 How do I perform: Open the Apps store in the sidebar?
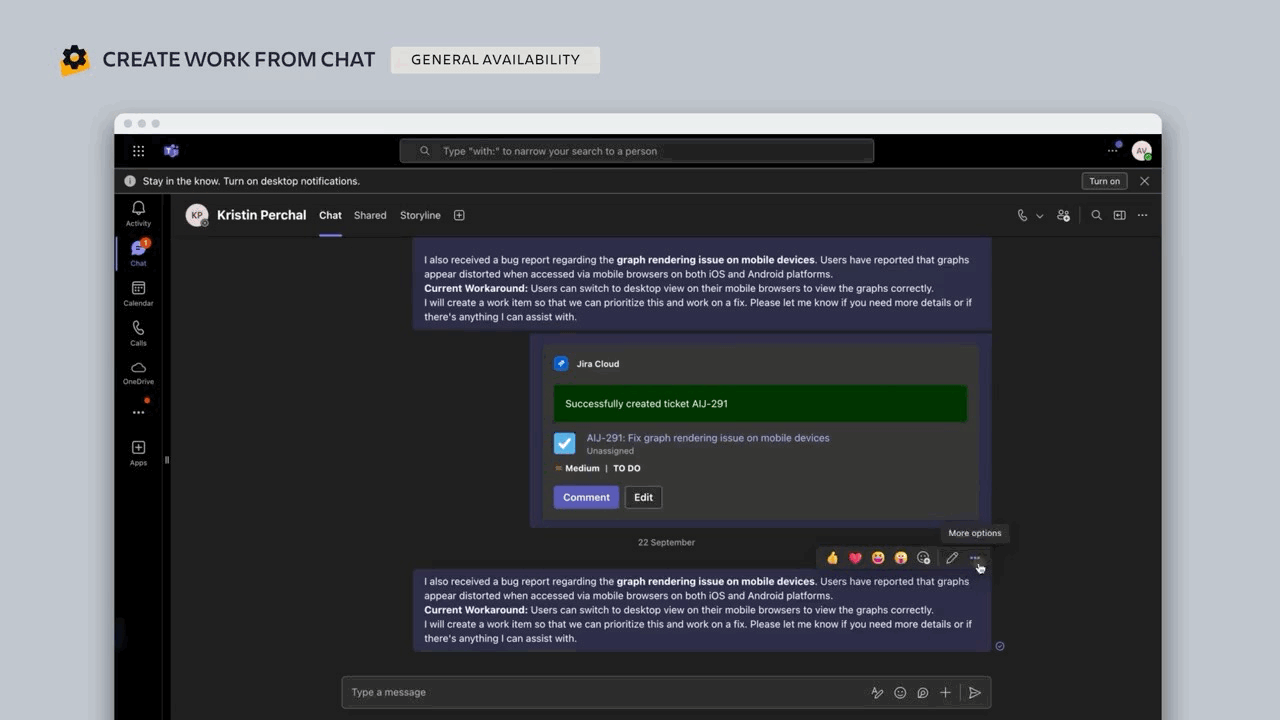coord(138,453)
